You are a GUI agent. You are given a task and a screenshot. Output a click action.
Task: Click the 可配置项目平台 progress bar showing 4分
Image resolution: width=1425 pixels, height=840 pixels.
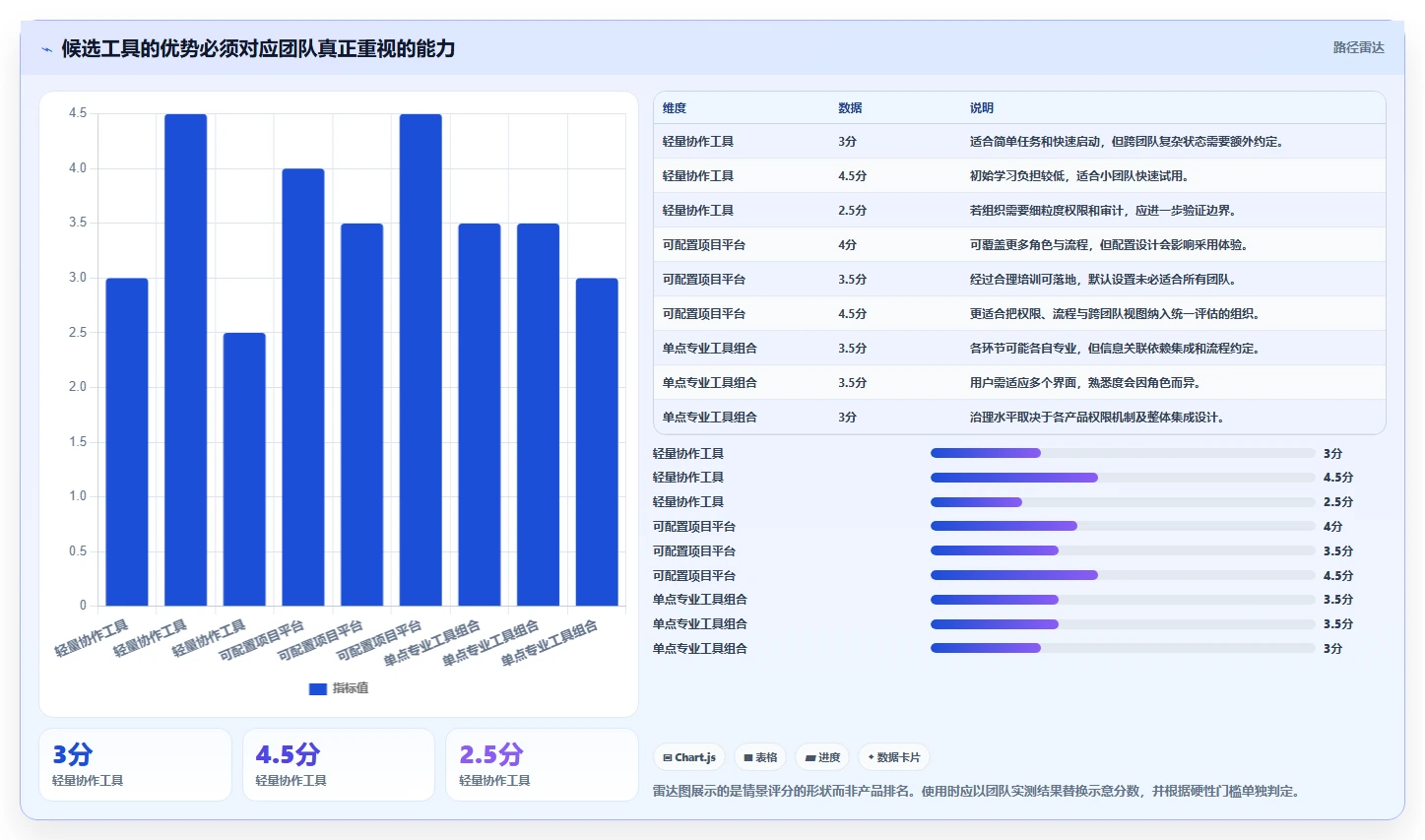[x=1123, y=527]
